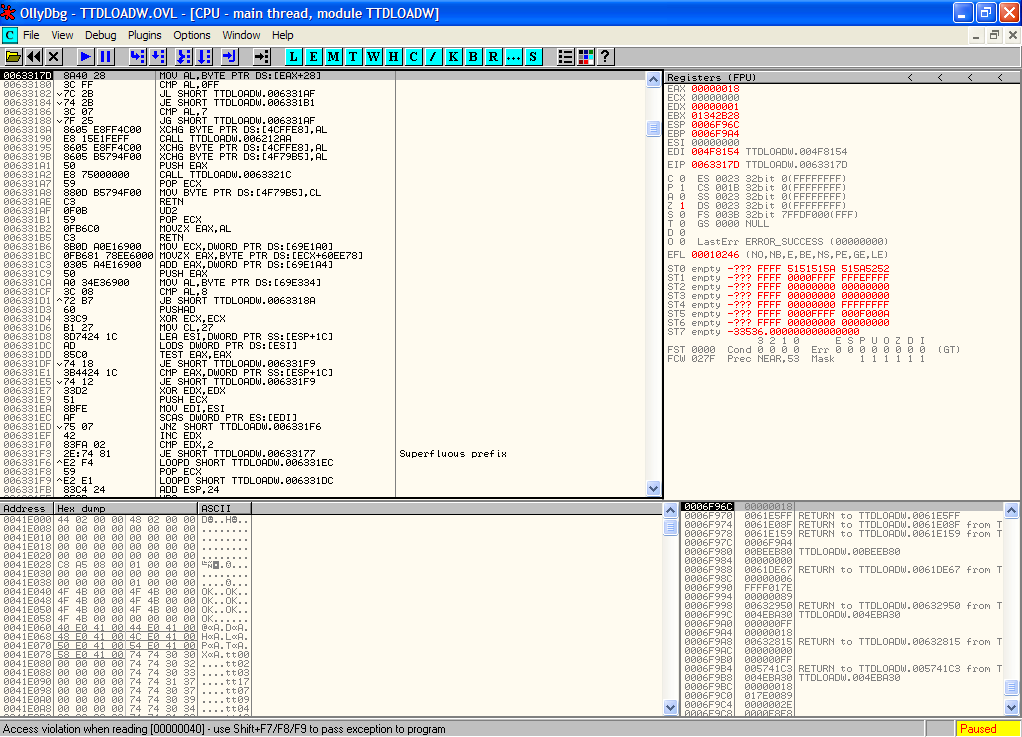Click ESP register value 0006F96C

click(715, 124)
